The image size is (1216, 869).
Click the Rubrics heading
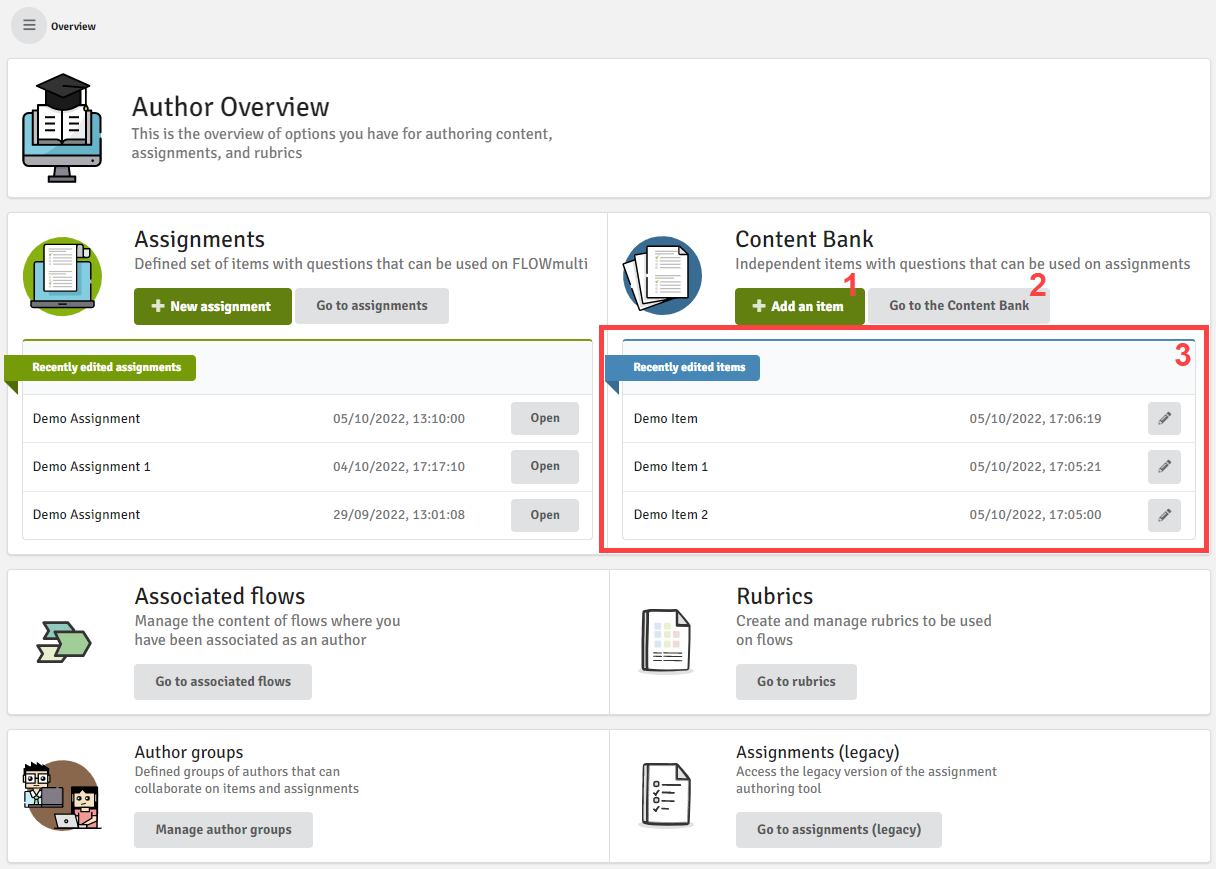[775, 597]
